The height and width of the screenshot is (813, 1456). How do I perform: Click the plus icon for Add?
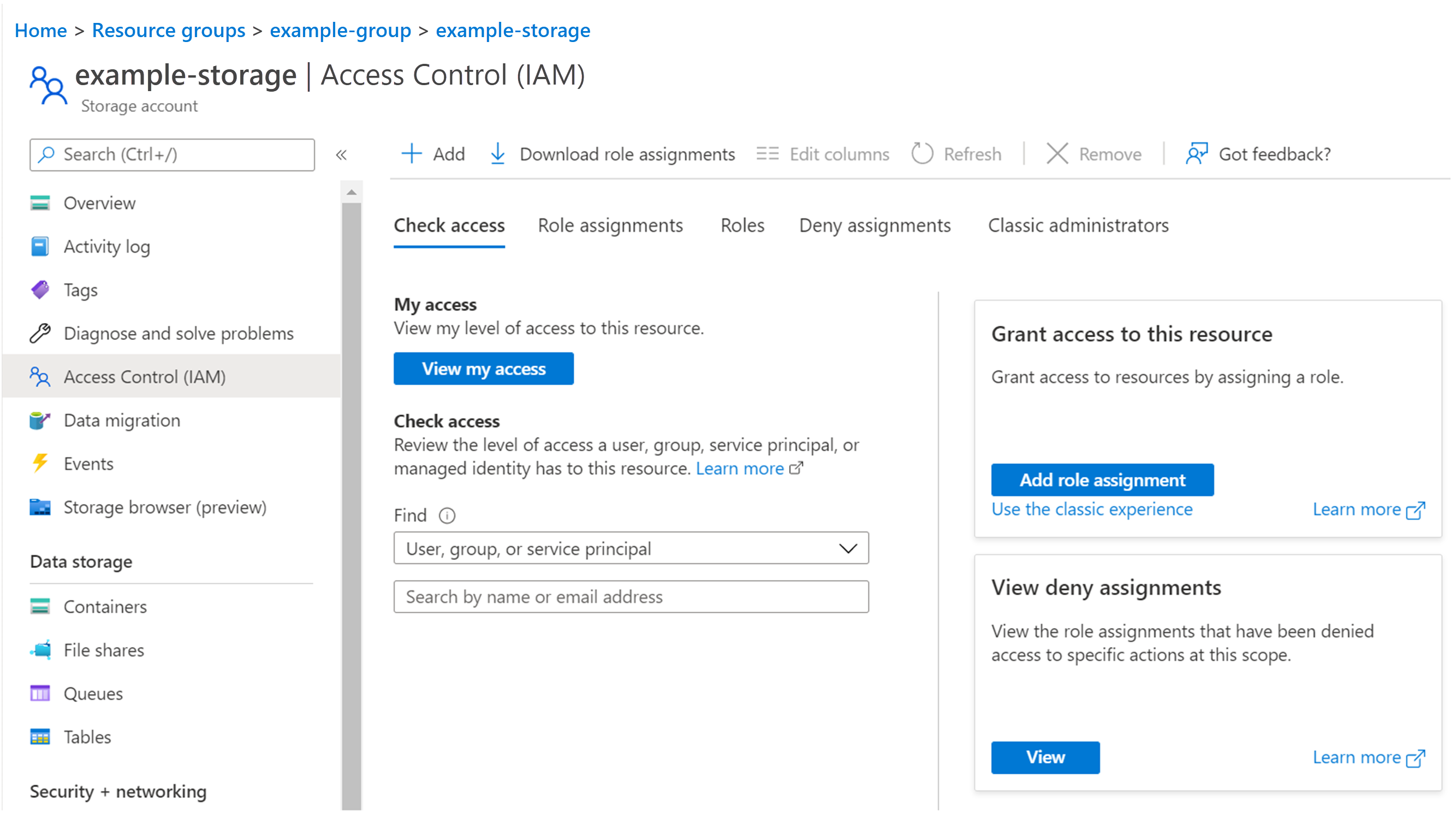point(412,154)
